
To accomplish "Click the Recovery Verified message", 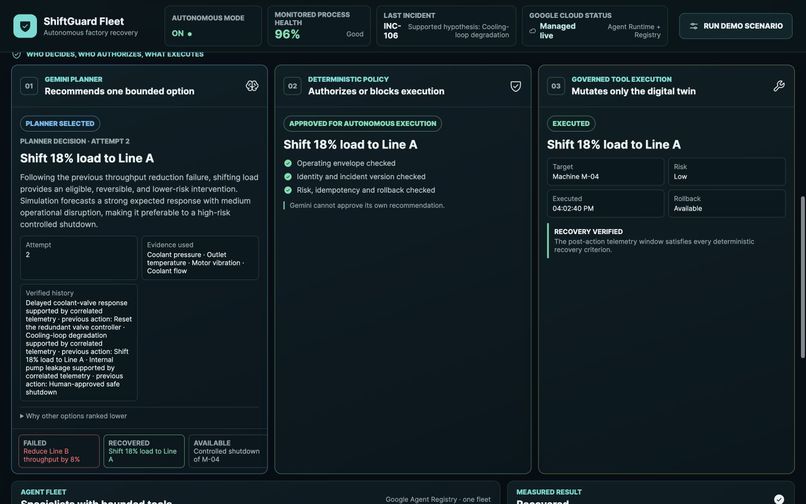I will pos(667,241).
